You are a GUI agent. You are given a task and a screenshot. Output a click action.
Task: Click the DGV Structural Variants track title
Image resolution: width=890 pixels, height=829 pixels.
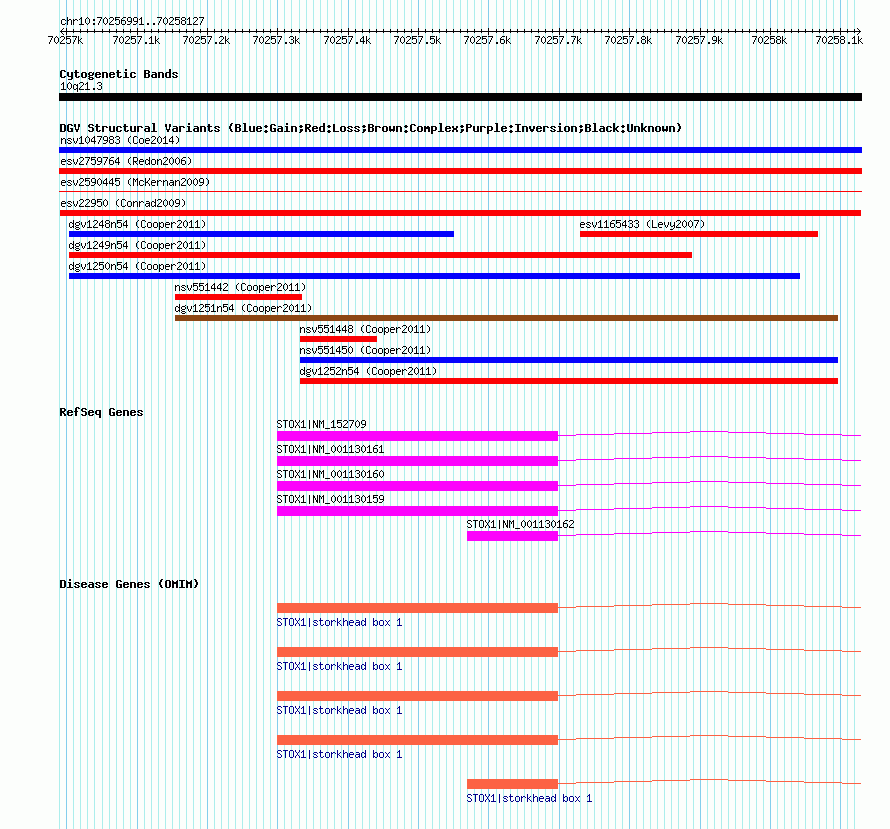(x=370, y=128)
